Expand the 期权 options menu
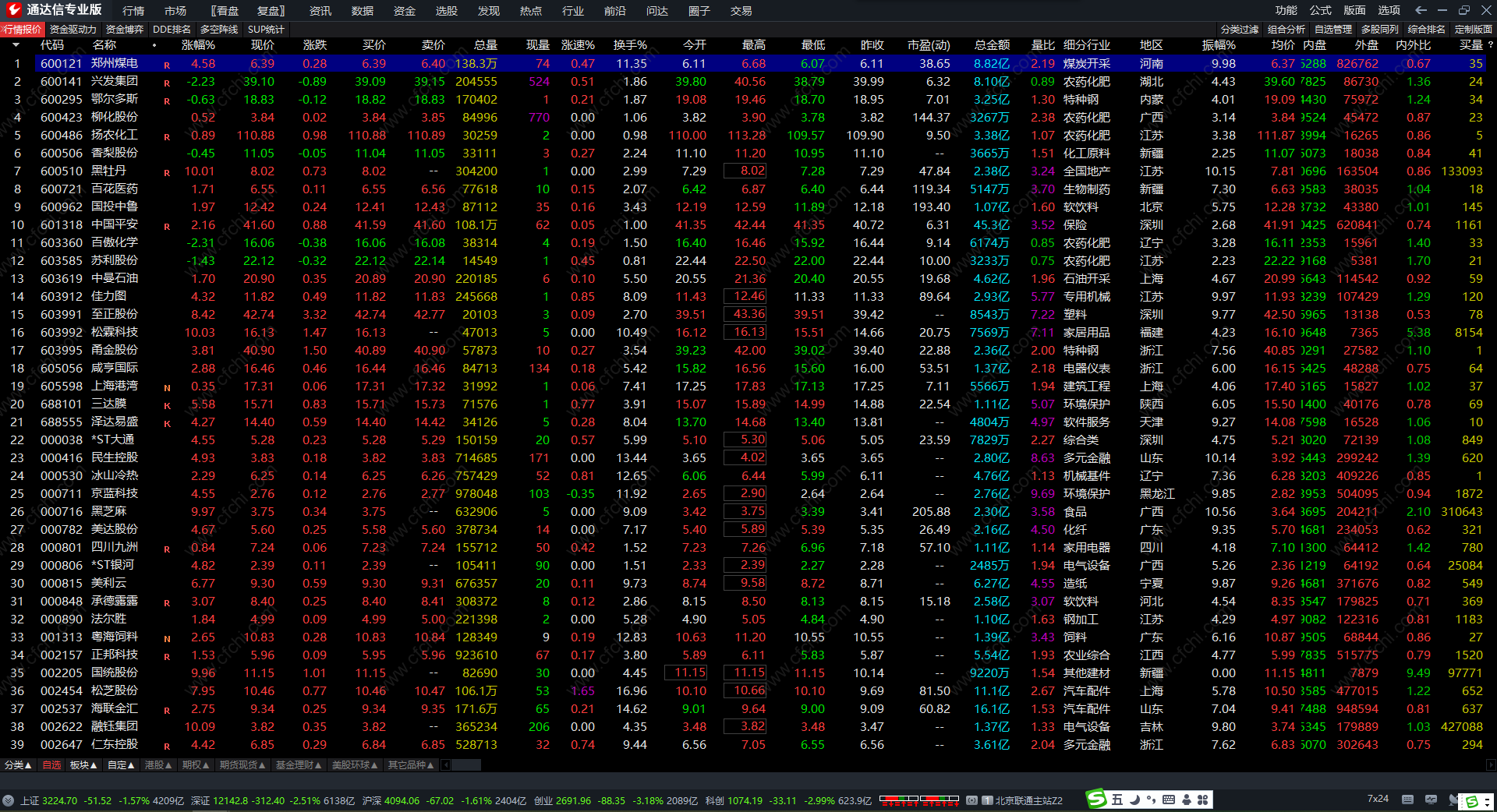 point(196,765)
